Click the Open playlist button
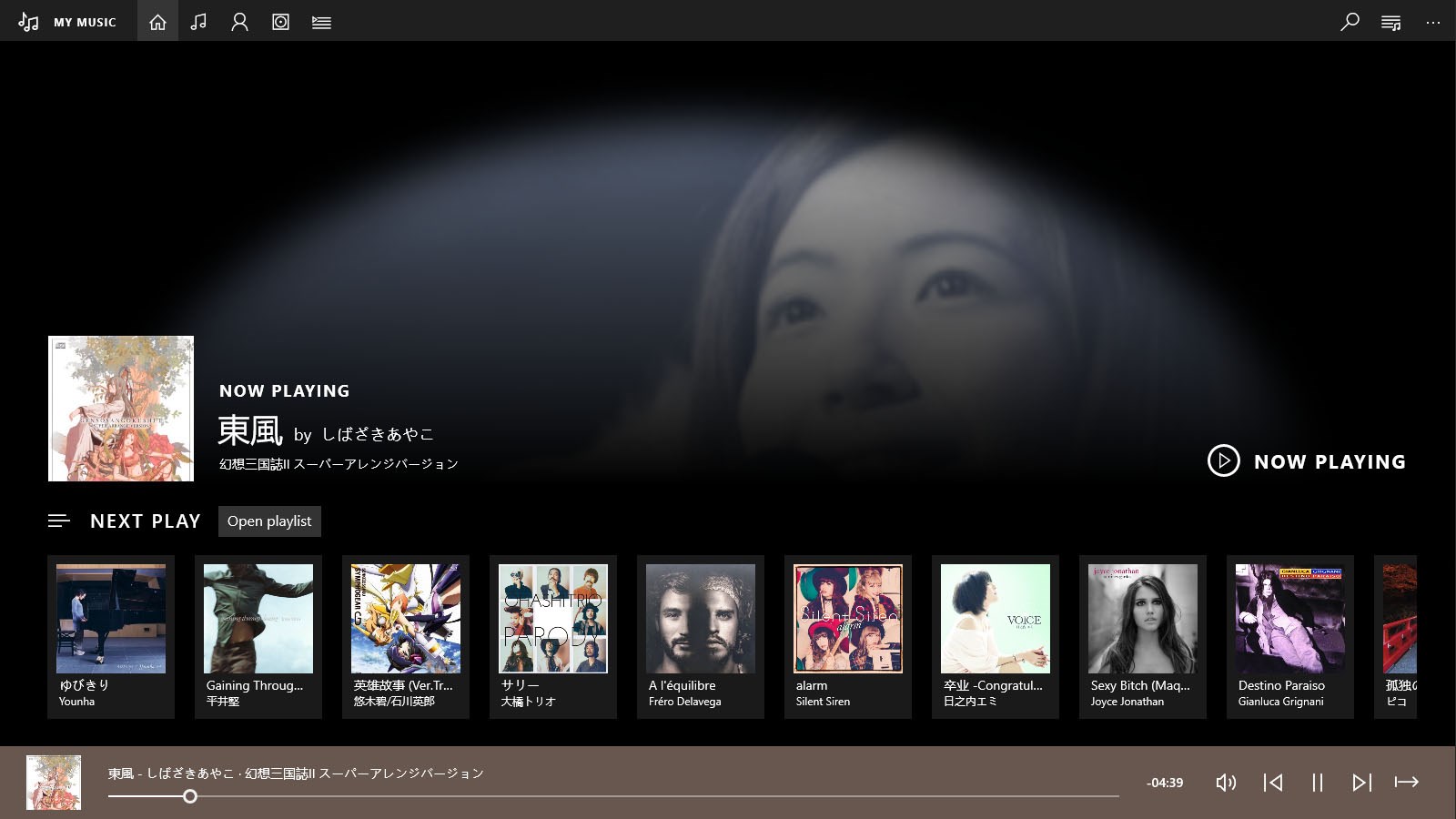 269,521
